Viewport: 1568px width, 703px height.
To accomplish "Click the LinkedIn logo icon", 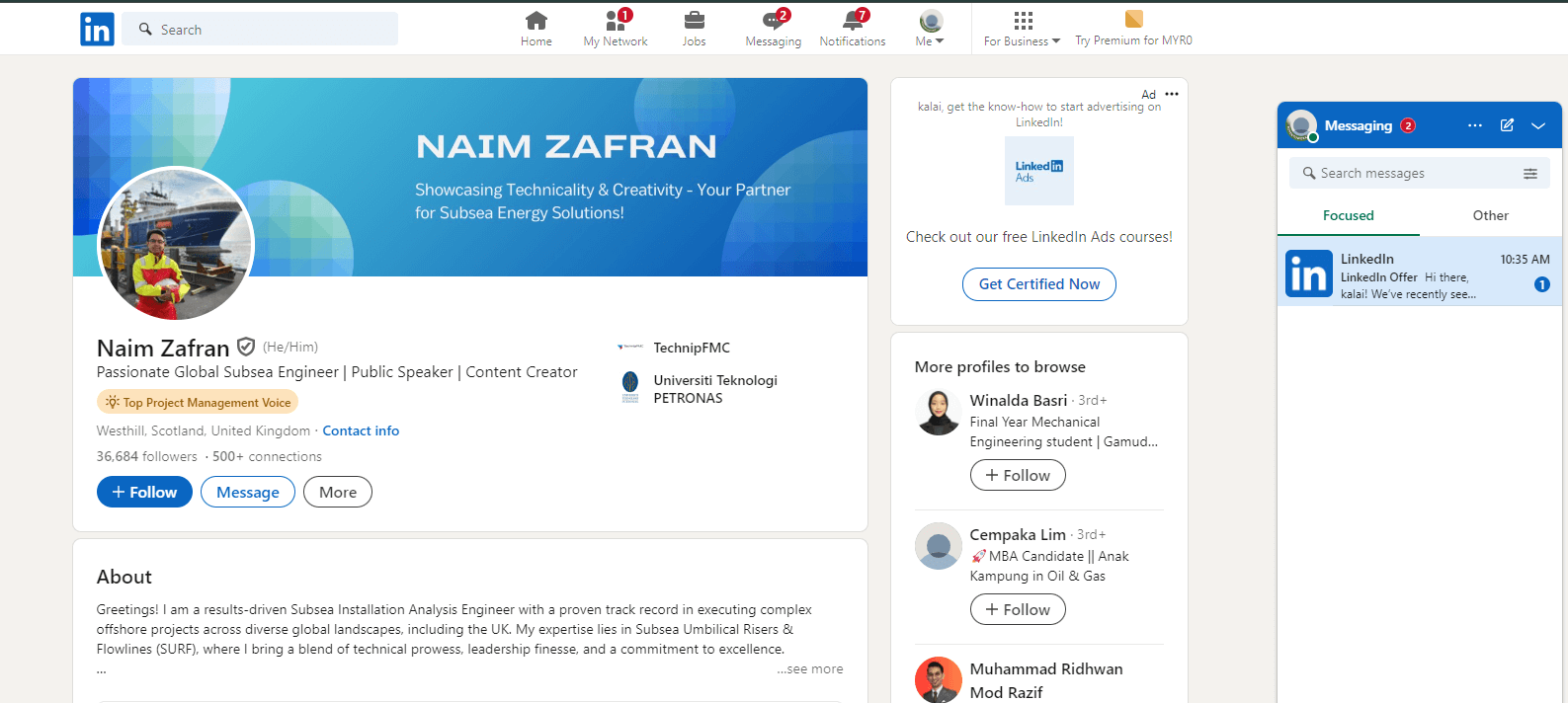I will click(97, 30).
